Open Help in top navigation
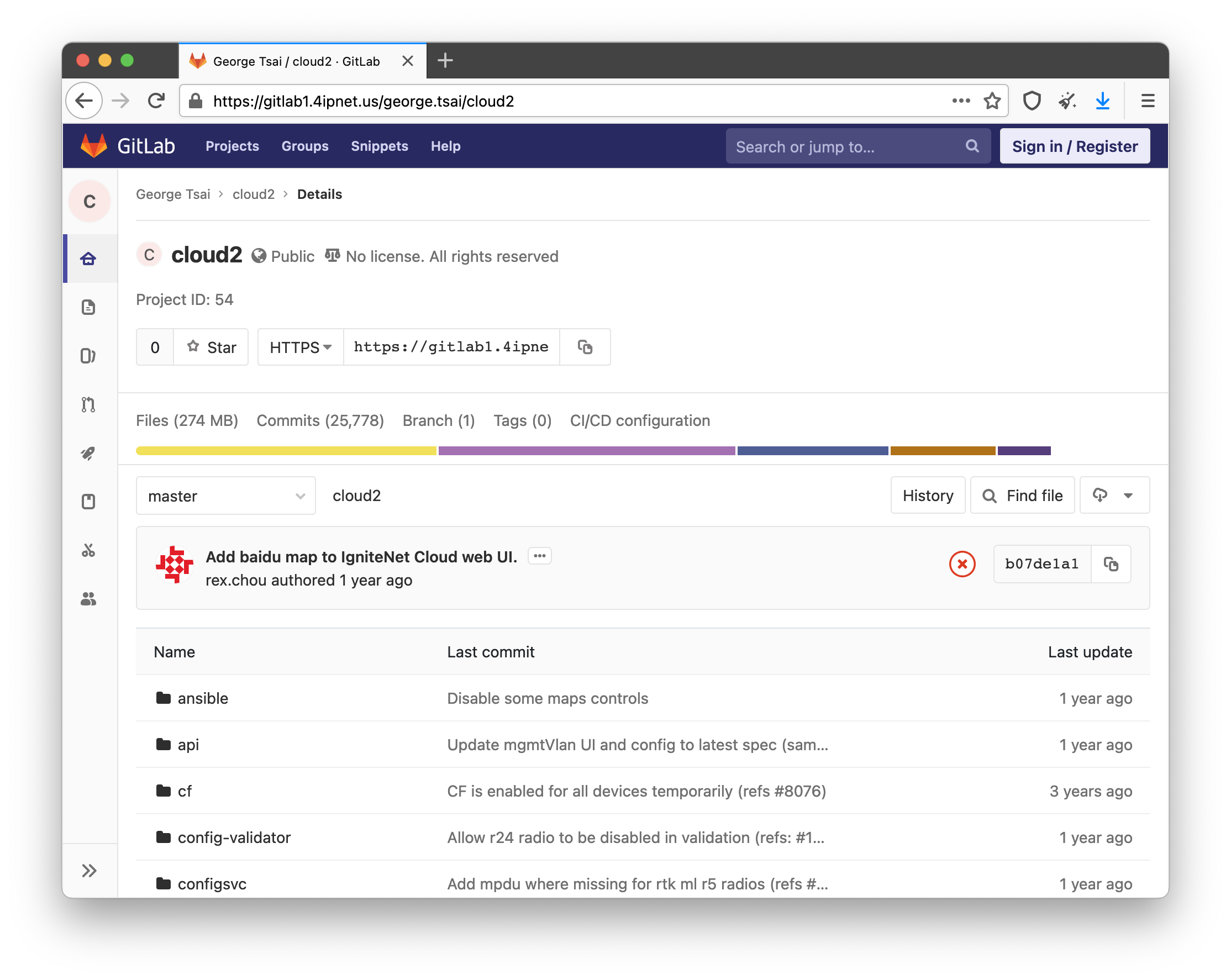Screen dimensions: 1231x980 click(446, 146)
